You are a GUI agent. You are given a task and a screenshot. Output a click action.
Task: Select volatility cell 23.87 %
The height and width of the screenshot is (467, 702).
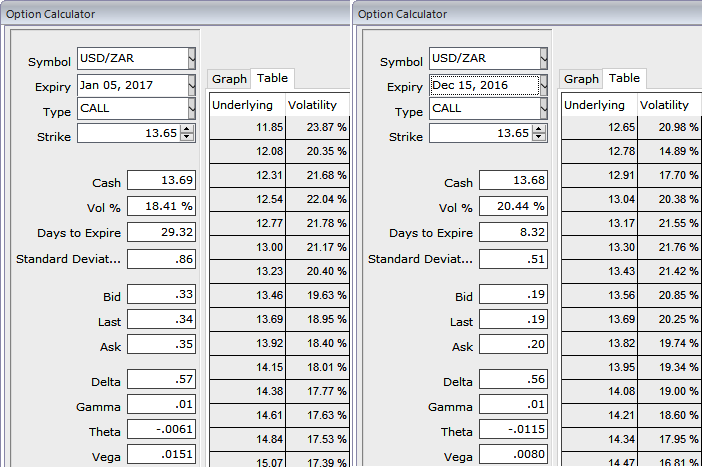tap(317, 128)
